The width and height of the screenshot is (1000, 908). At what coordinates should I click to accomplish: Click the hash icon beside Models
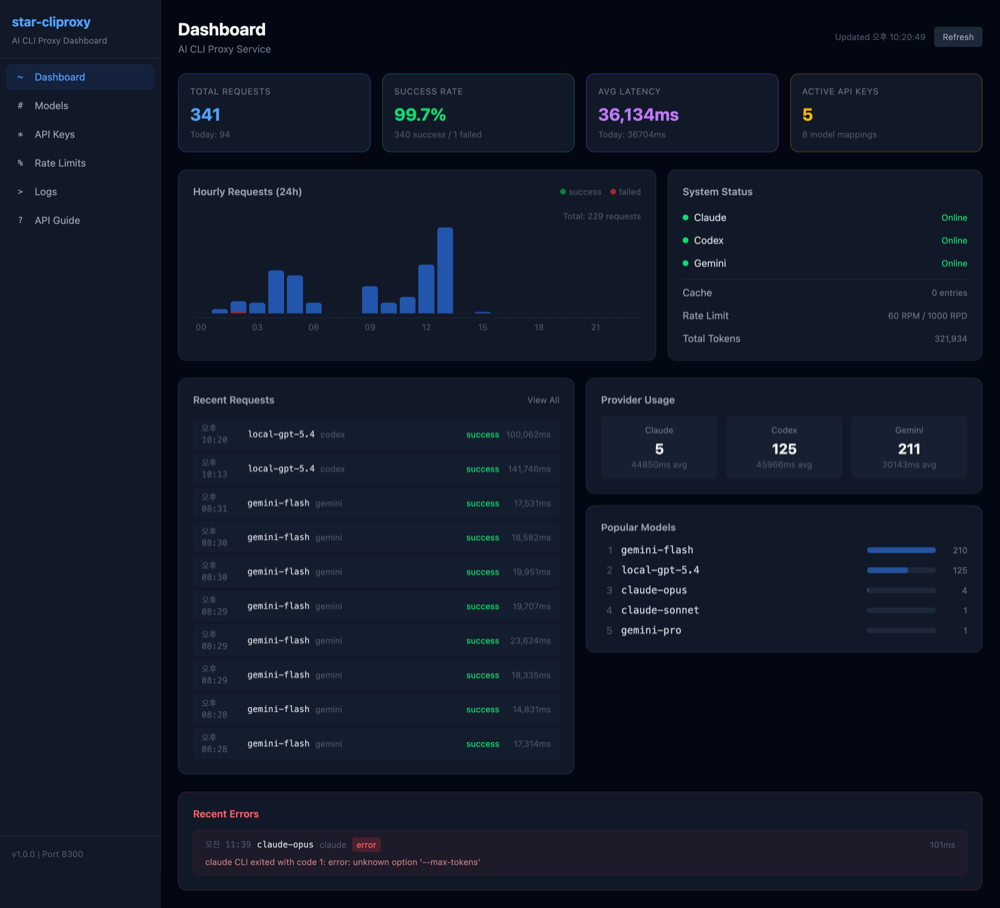click(x=20, y=106)
